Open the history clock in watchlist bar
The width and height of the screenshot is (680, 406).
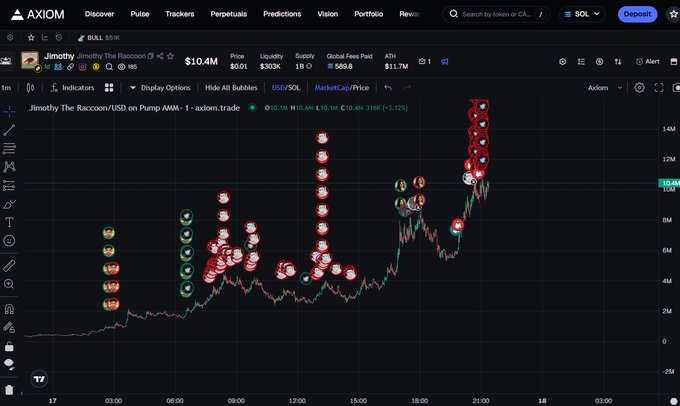[59, 38]
